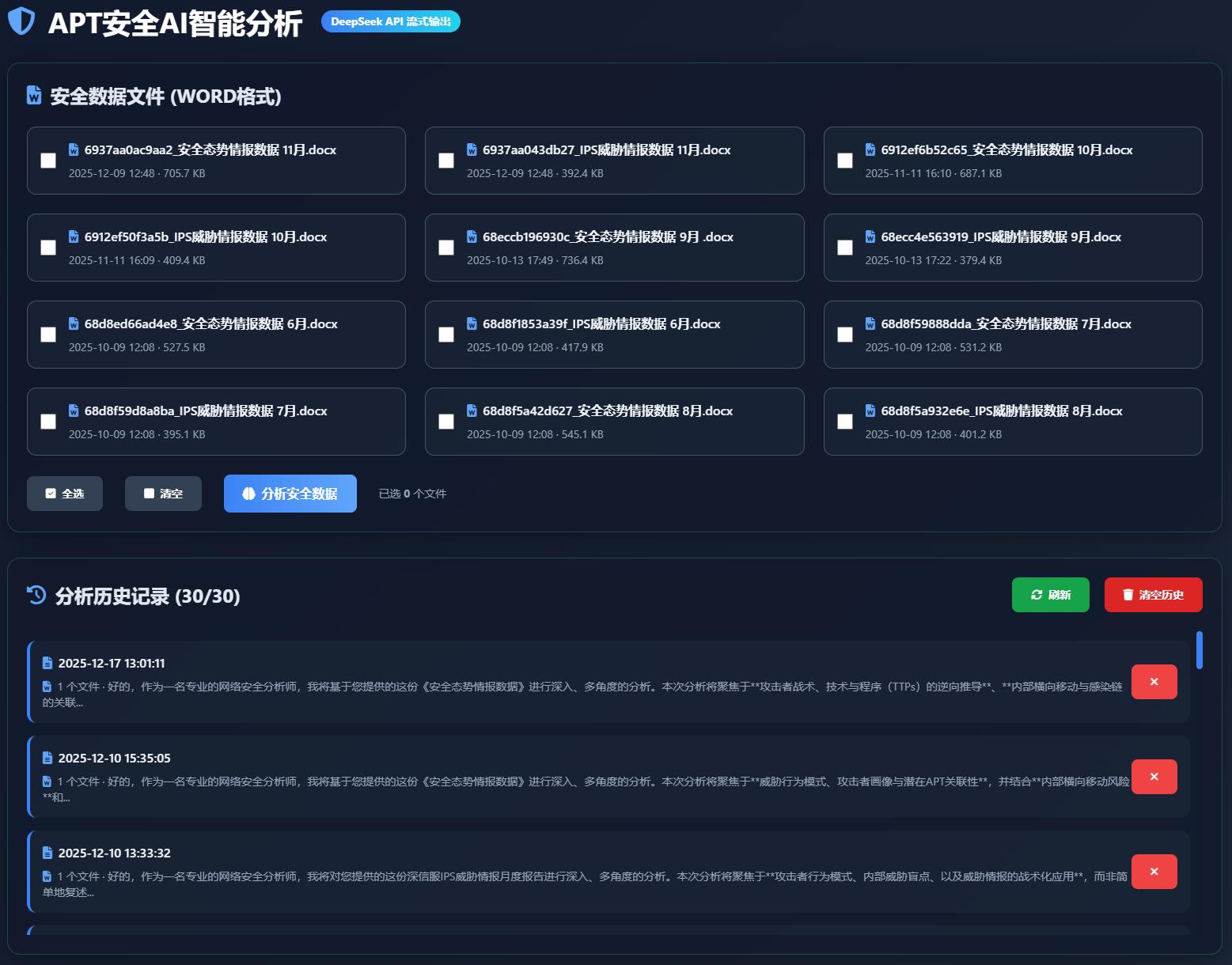Click the red 清空历史 button
Image resolution: width=1232 pixels, height=965 pixels.
[x=1153, y=595]
